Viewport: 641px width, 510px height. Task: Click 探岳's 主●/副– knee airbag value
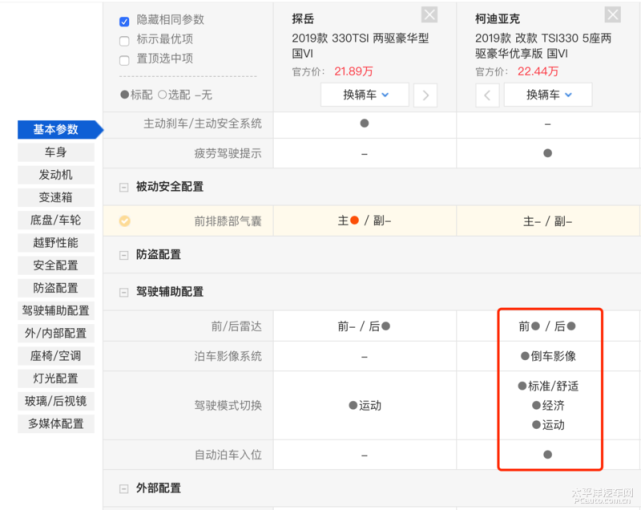[x=364, y=221]
